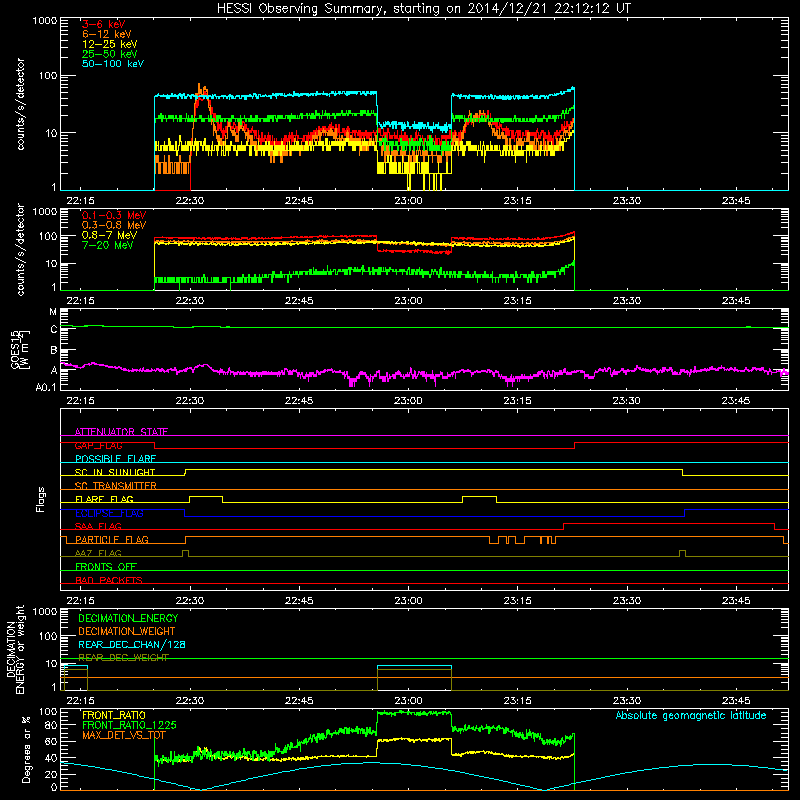Click counts/s/detector axis label of top panel
800x800 pixels.
point(20,104)
